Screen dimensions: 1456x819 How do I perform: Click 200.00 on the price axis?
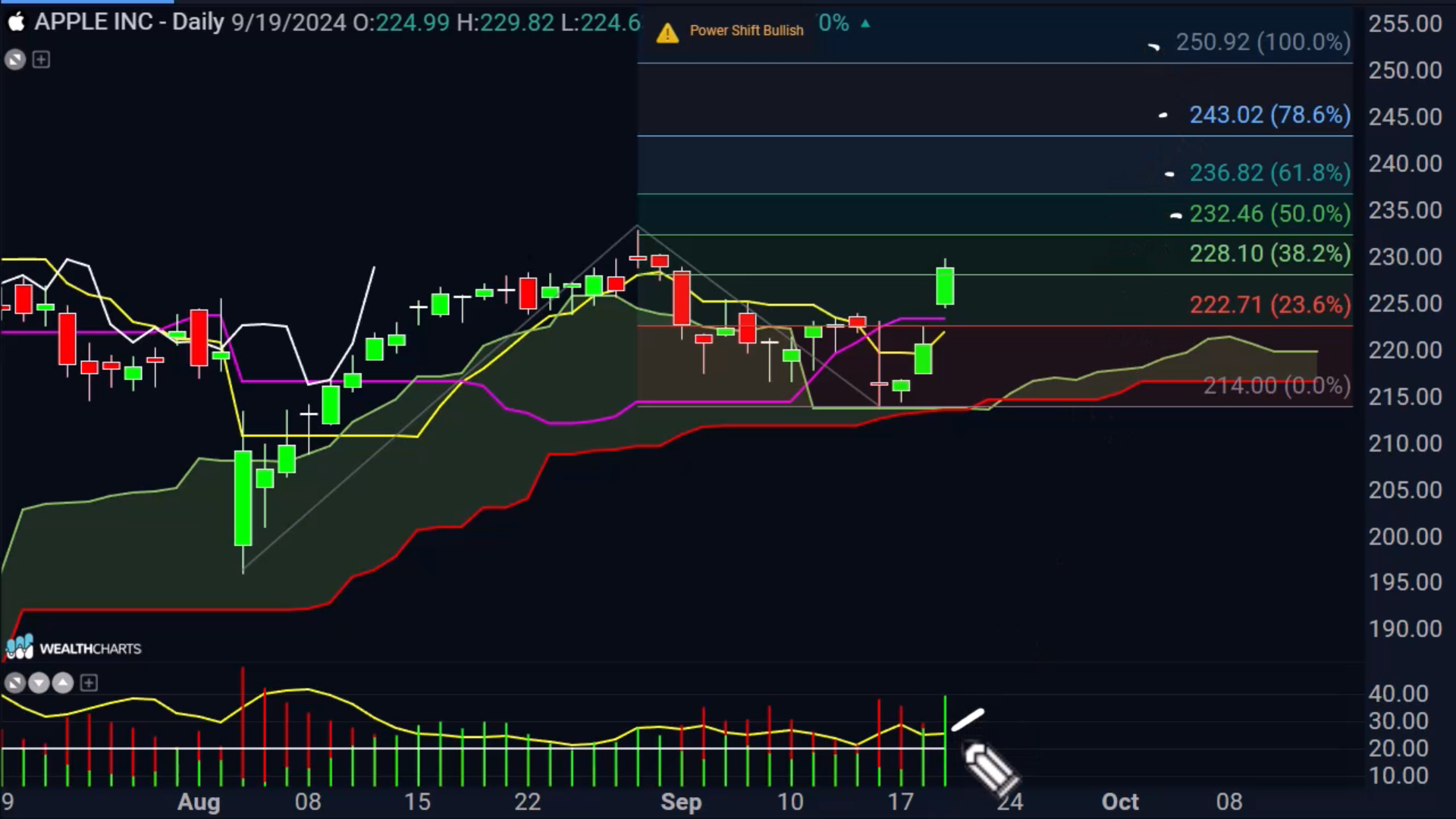pos(1404,537)
